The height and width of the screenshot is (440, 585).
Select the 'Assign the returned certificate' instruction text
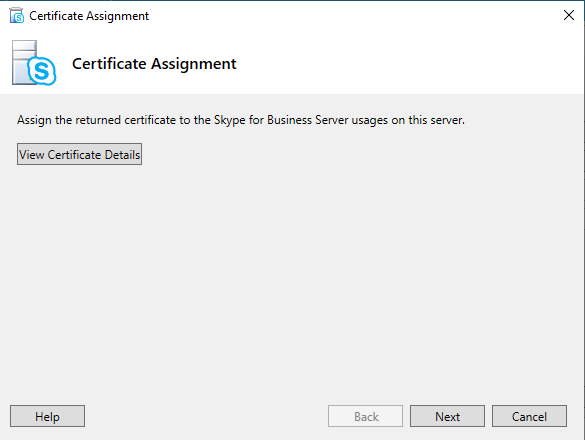[x=241, y=120]
